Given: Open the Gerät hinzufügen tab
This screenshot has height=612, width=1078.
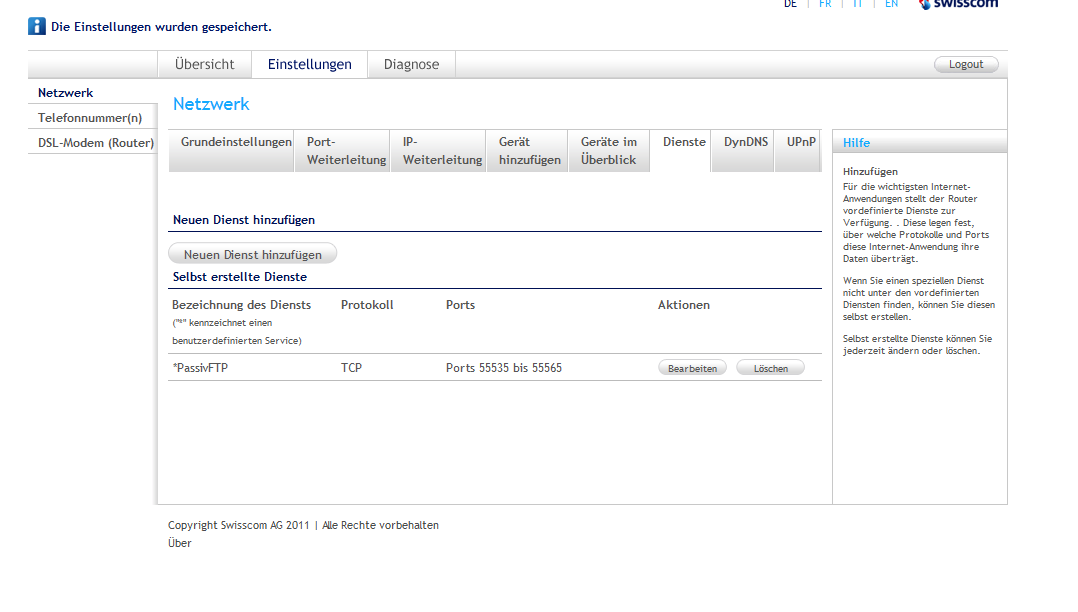Looking at the screenshot, I should tap(526, 150).
